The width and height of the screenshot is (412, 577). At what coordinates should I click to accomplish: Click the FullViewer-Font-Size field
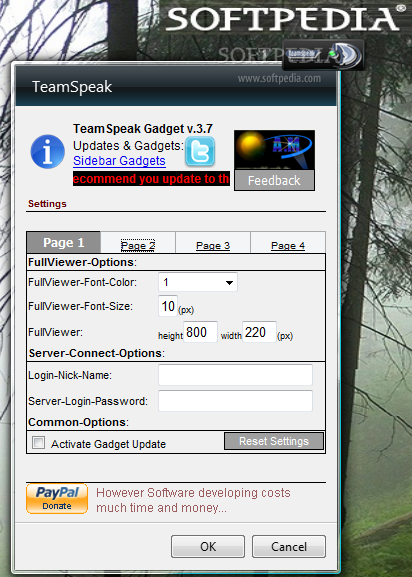pos(168,306)
